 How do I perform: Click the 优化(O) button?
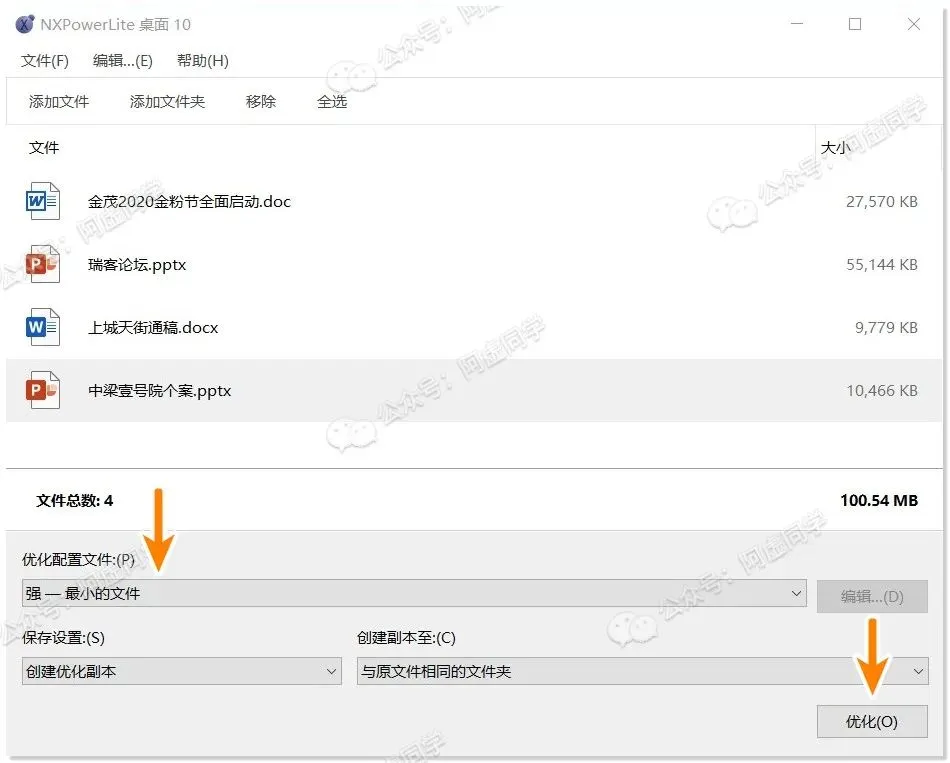tap(872, 721)
